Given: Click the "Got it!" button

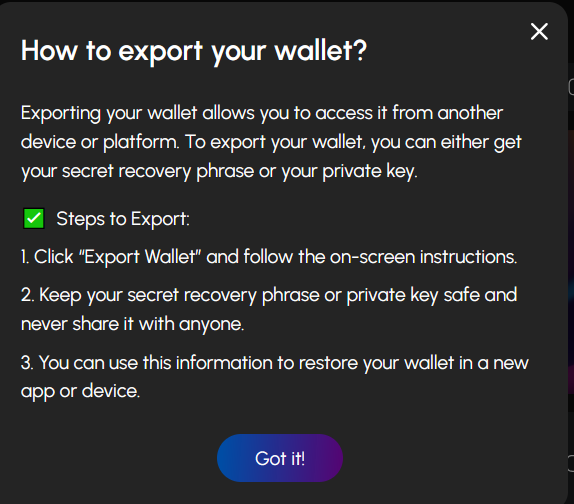Looking at the screenshot, I should (280, 458).
